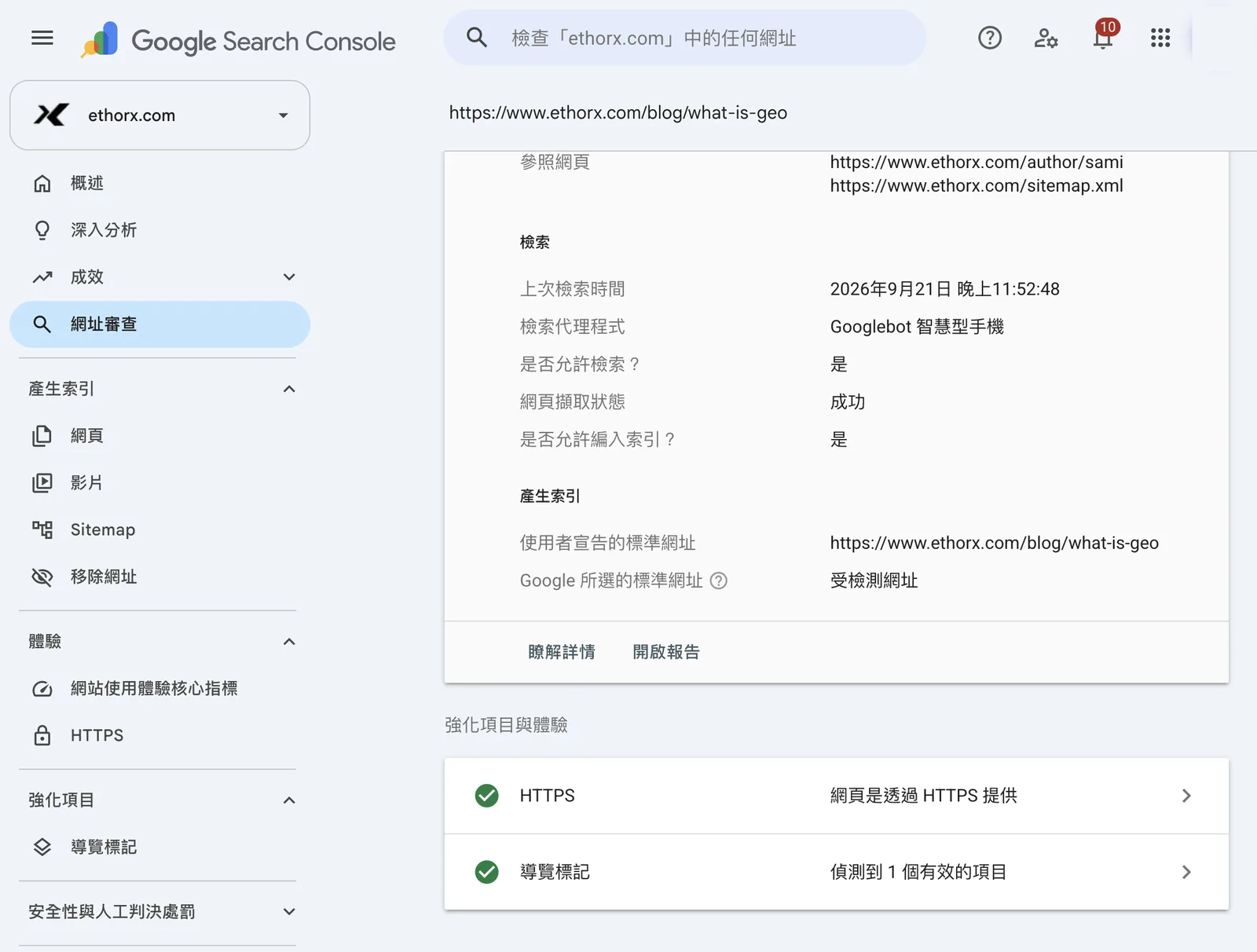This screenshot has width=1257, height=952.
Task: Open the ethorx.com property dropdown
Action: [x=159, y=115]
